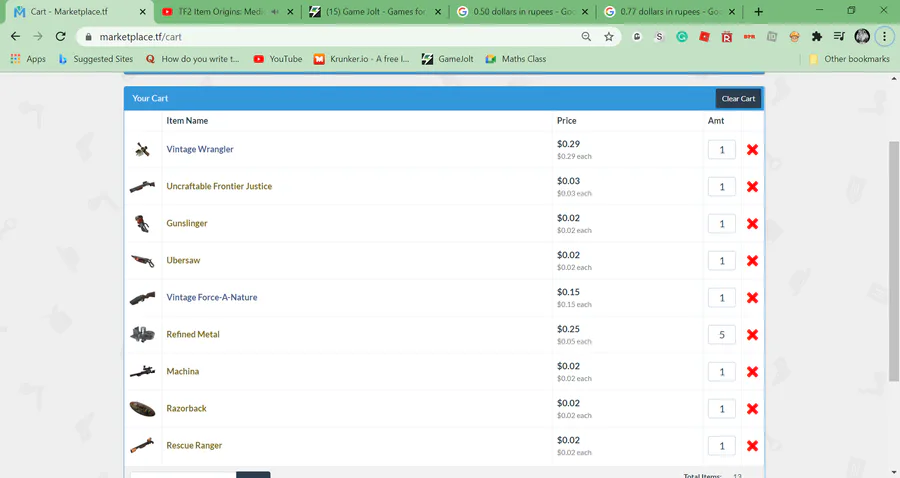Image resolution: width=900 pixels, height=478 pixels.
Task: Open Chrome three-dot menu
Action: point(885,37)
